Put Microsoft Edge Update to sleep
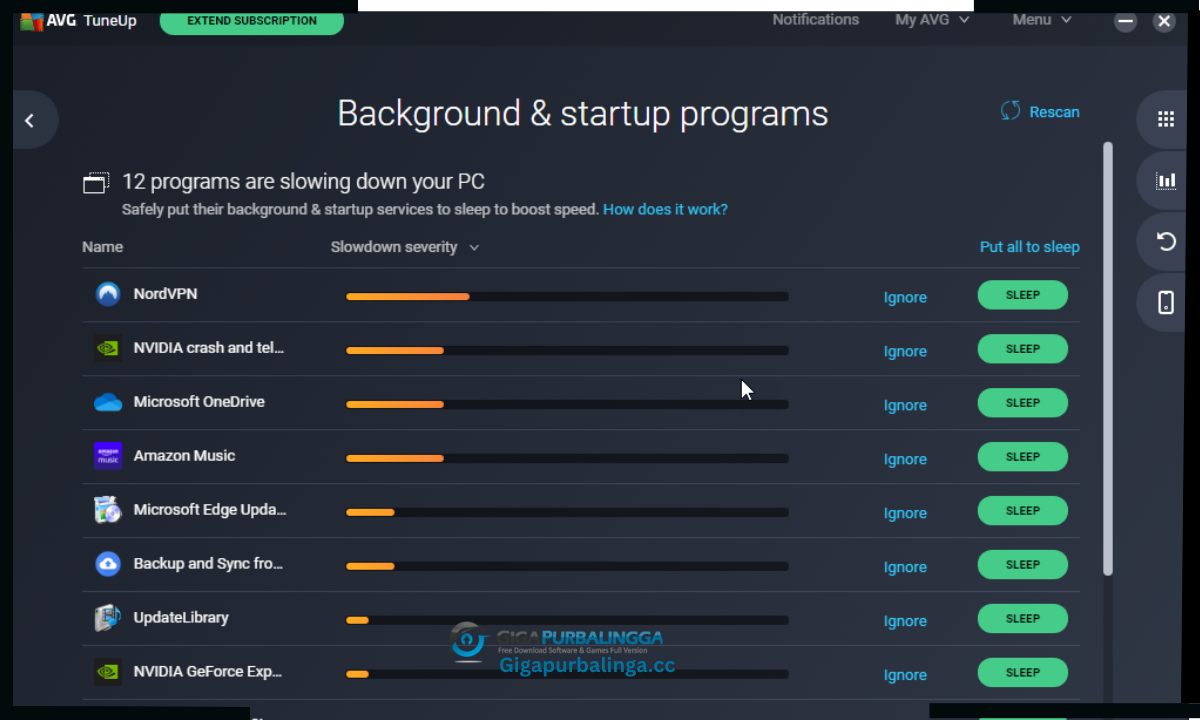Screen dimensions: 1200x720 [x=1022, y=511]
